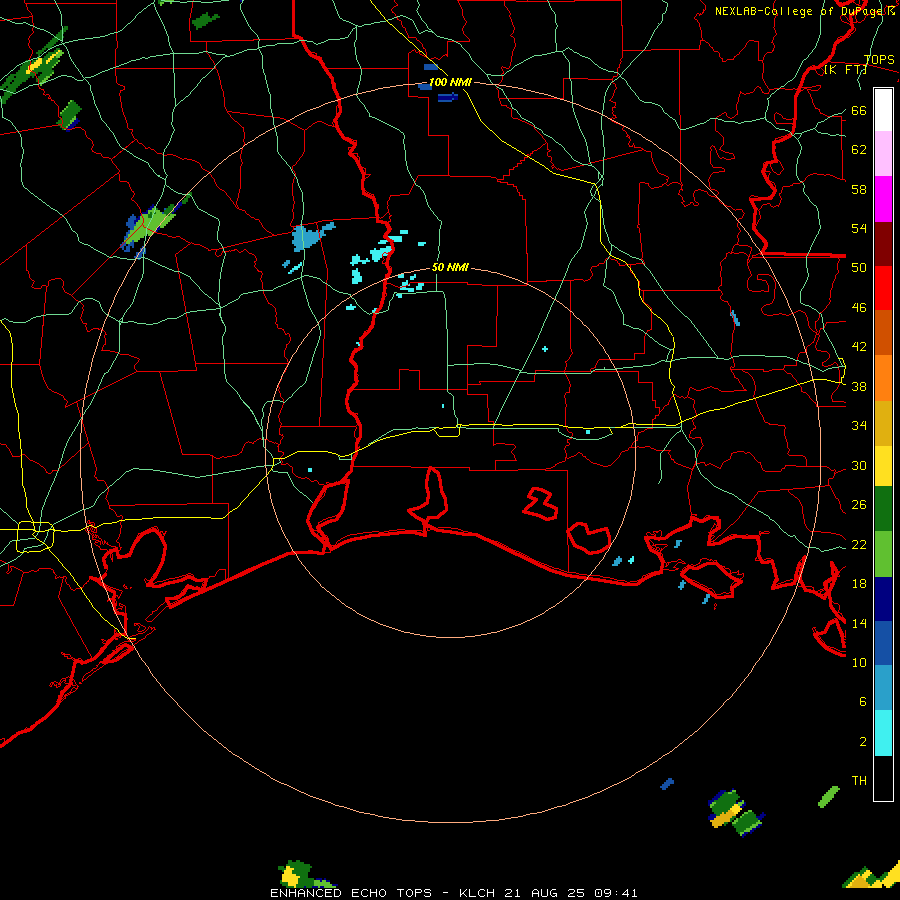Click the '50 NMI' range ring label
Viewport: 900px width, 900px height.
pos(450,267)
